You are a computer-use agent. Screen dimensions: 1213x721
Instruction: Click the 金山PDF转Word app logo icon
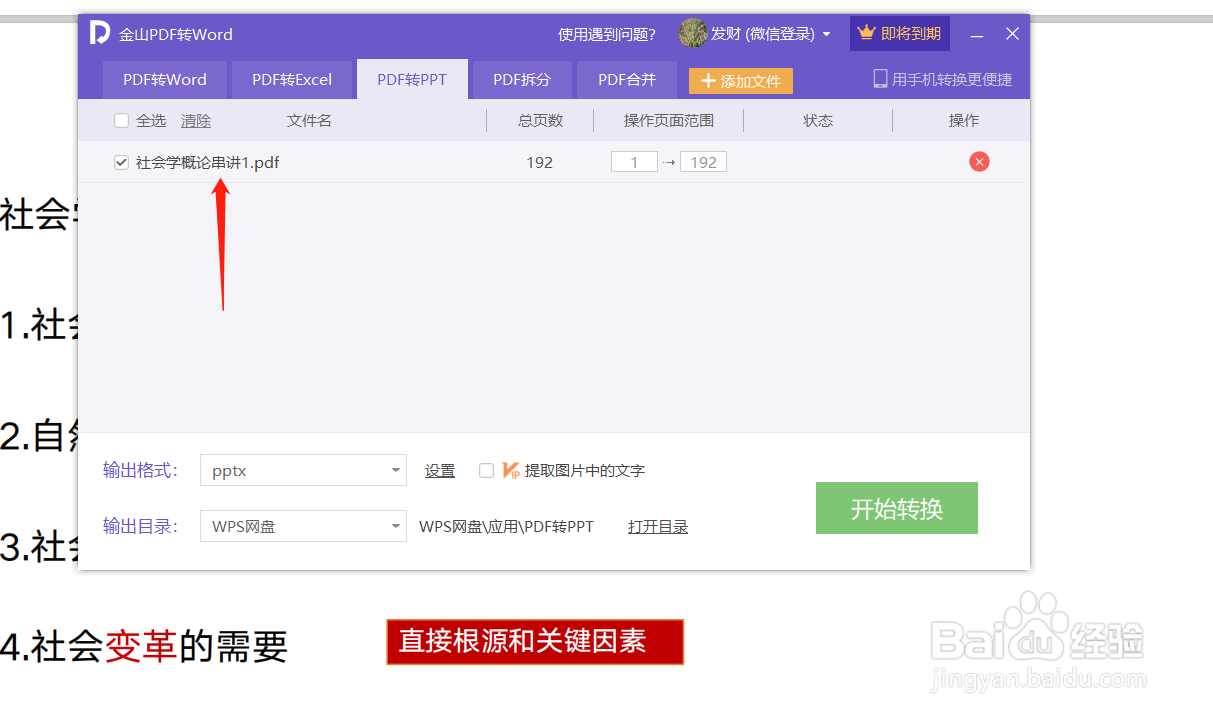pyautogui.click(x=99, y=34)
